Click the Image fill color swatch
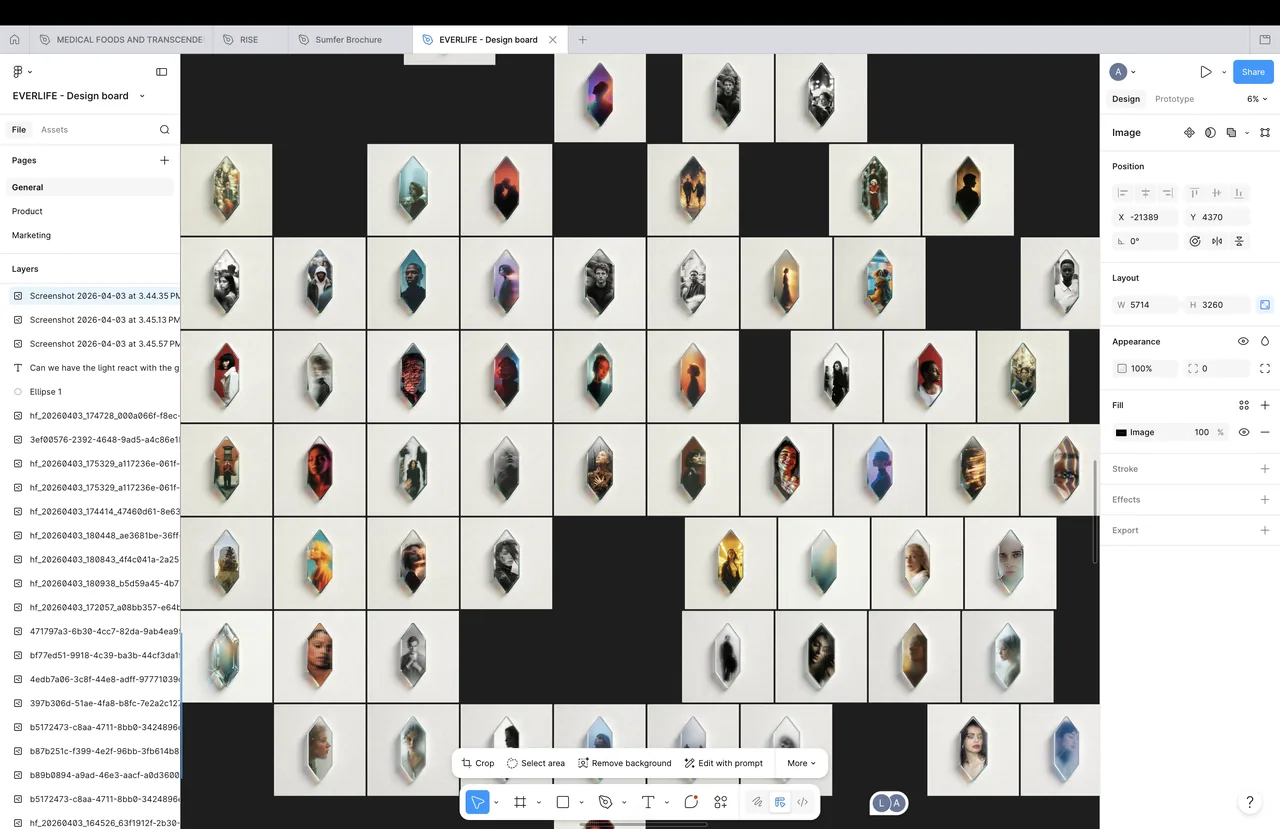Image resolution: width=1280 pixels, height=829 pixels. [x=1121, y=432]
